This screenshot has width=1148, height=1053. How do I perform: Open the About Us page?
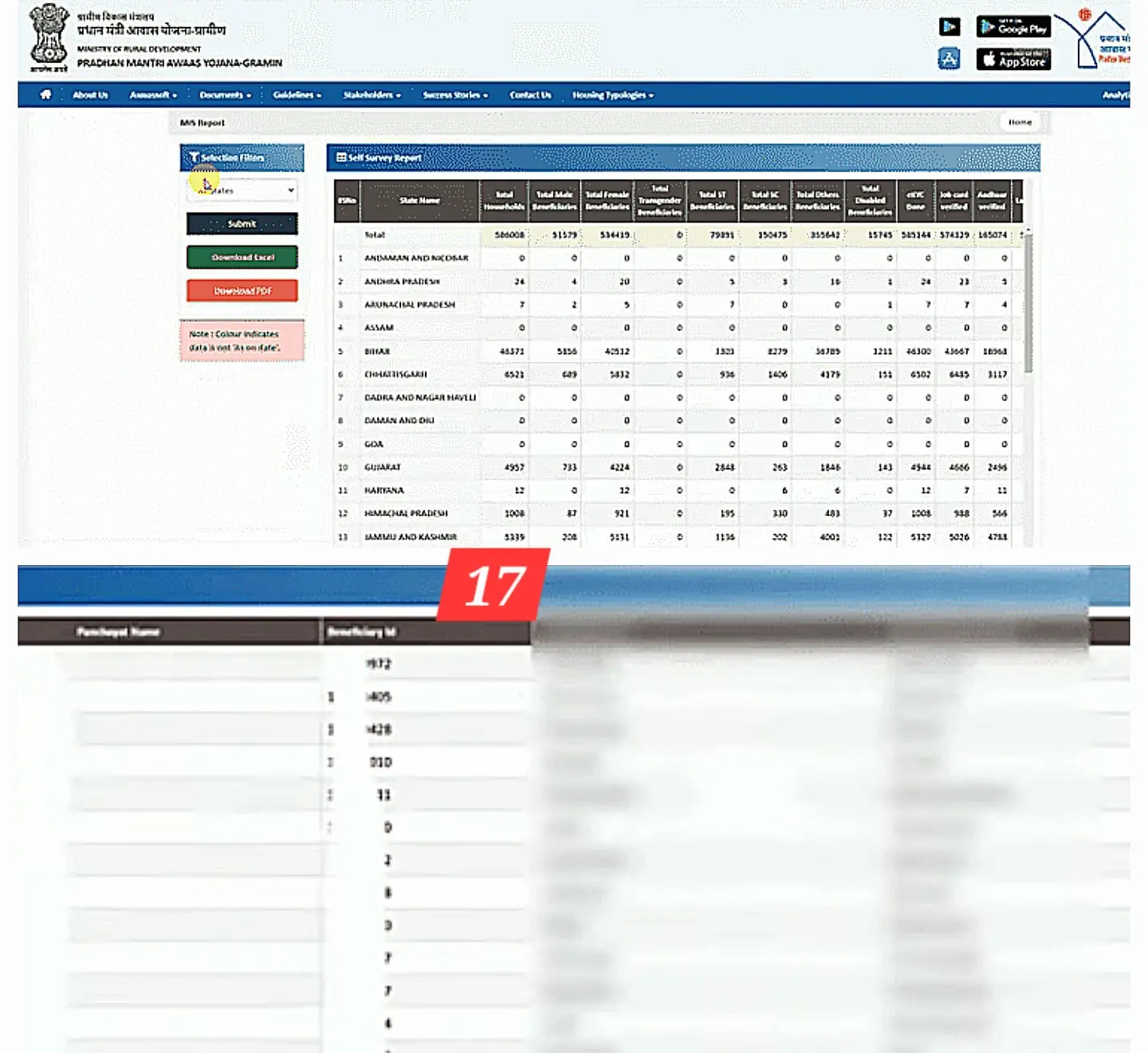coord(90,95)
